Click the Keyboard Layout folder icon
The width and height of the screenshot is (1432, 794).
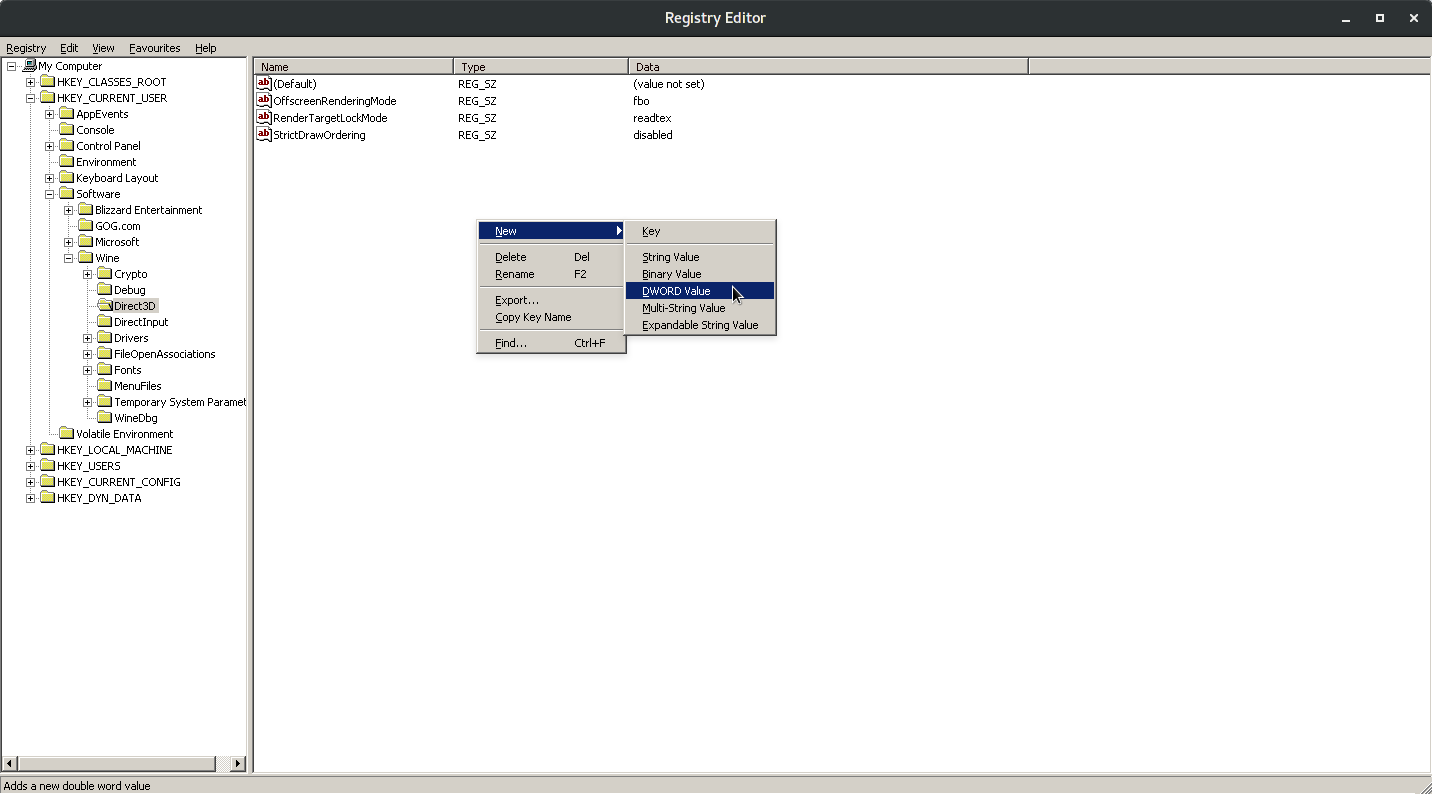pyautogui.click(x=66, y=178)
